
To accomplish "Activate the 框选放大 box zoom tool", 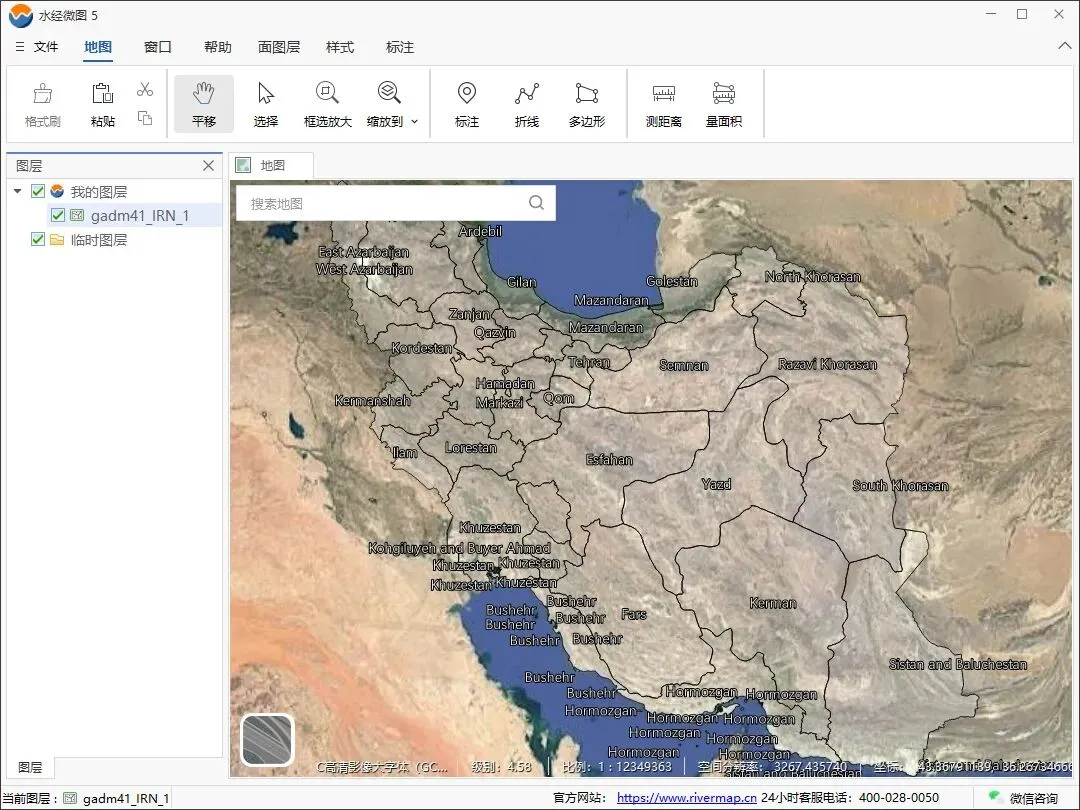I will click(327, 105).
